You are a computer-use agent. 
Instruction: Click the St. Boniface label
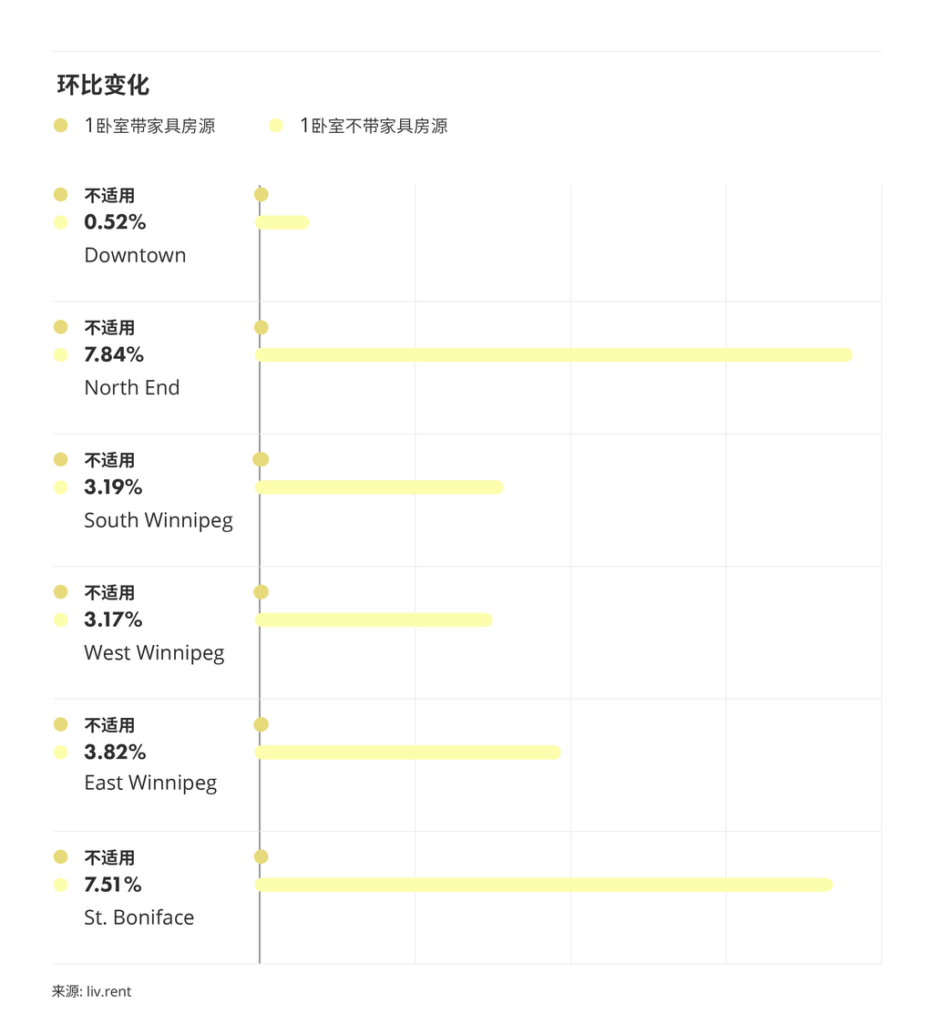point(139,917)
